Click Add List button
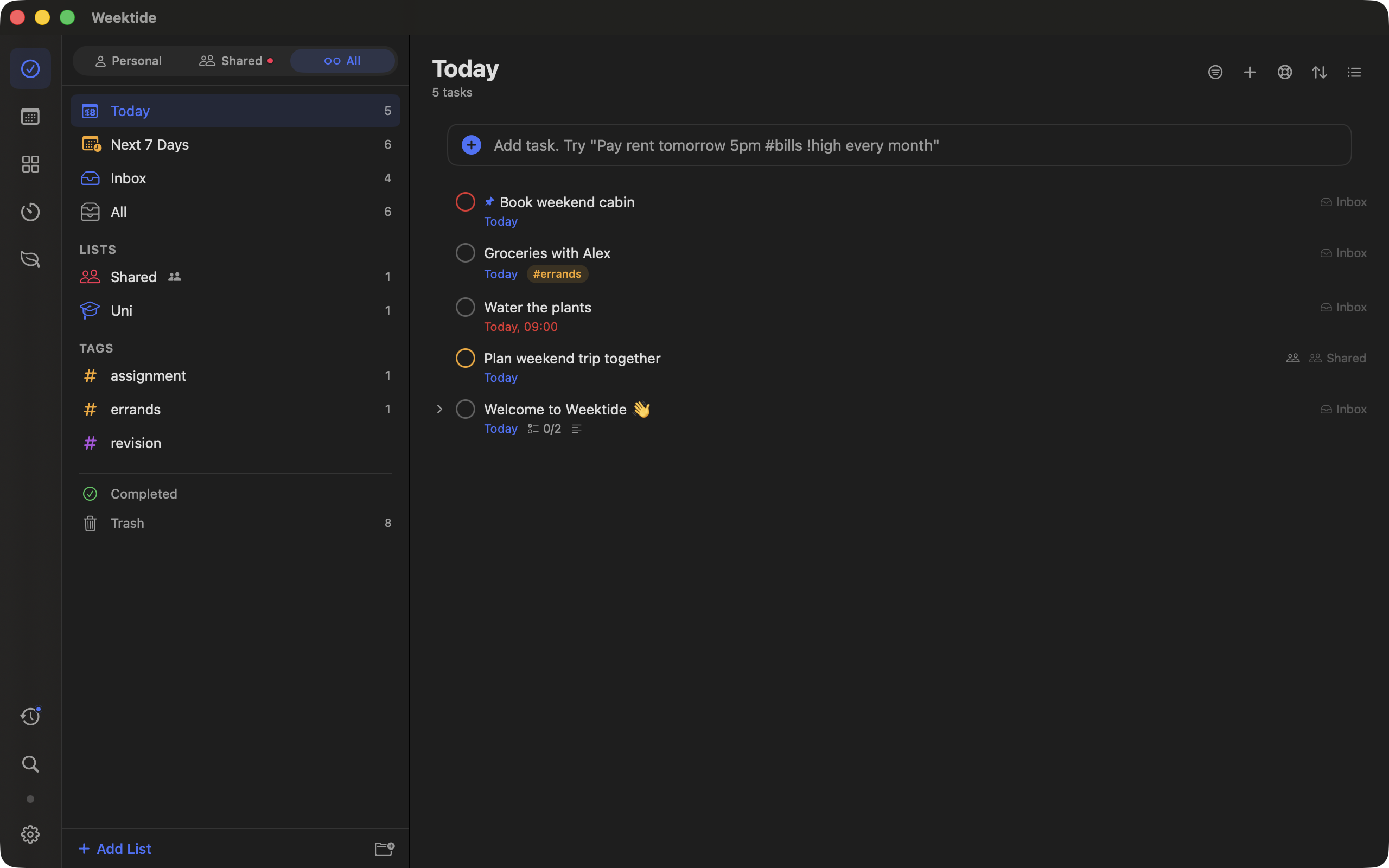 [115, 848]
